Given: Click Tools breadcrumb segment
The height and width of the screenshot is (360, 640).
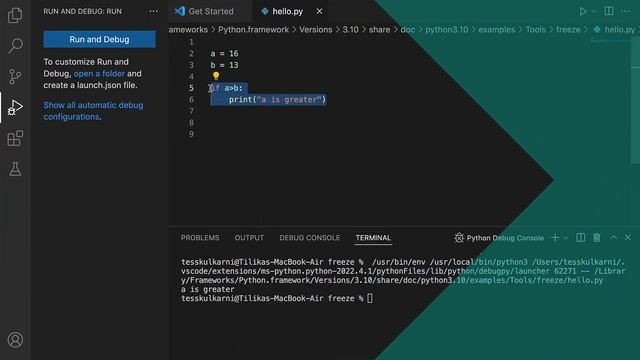Looking at the screenshot, I should pos(536,30).
